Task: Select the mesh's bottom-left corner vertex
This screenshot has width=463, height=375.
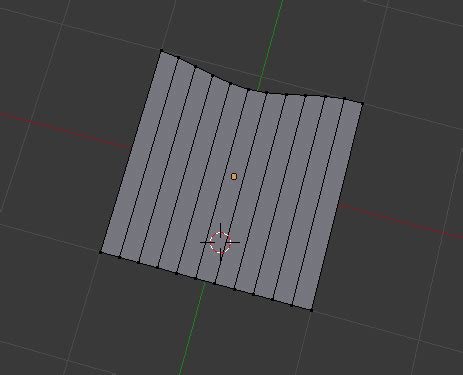Action: coord(101,252)
